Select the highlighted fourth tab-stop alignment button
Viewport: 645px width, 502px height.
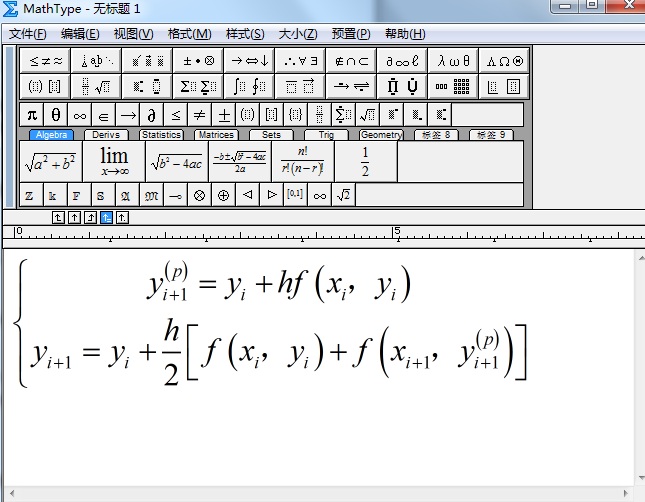(106, 217)
